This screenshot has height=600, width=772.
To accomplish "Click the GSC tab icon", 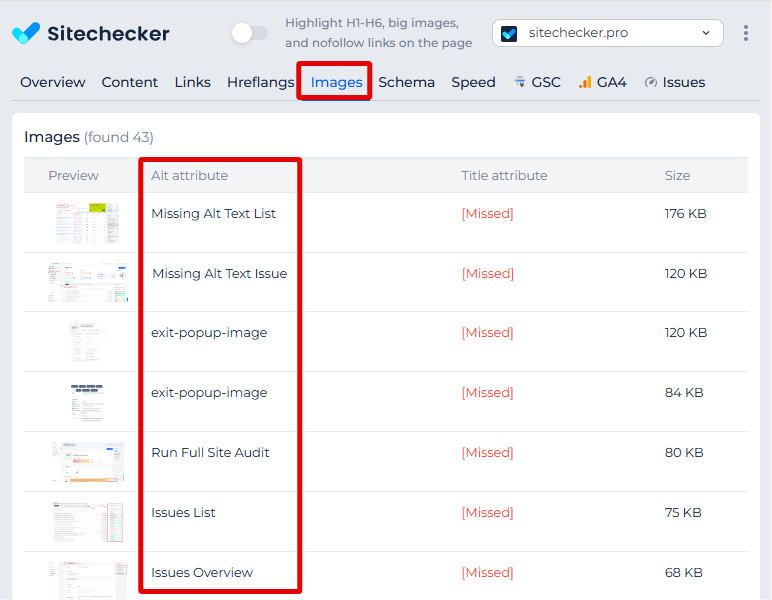I will [519, 82].
